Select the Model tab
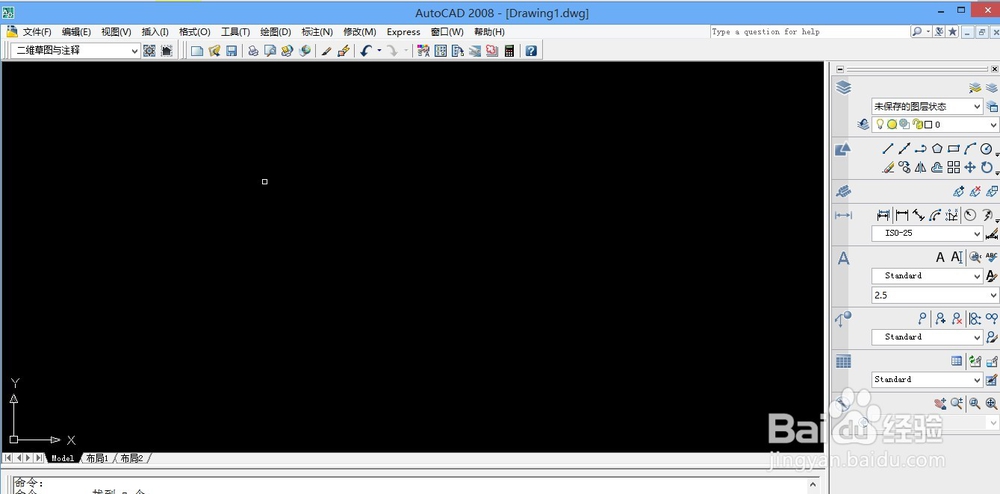 click(62, 458)
